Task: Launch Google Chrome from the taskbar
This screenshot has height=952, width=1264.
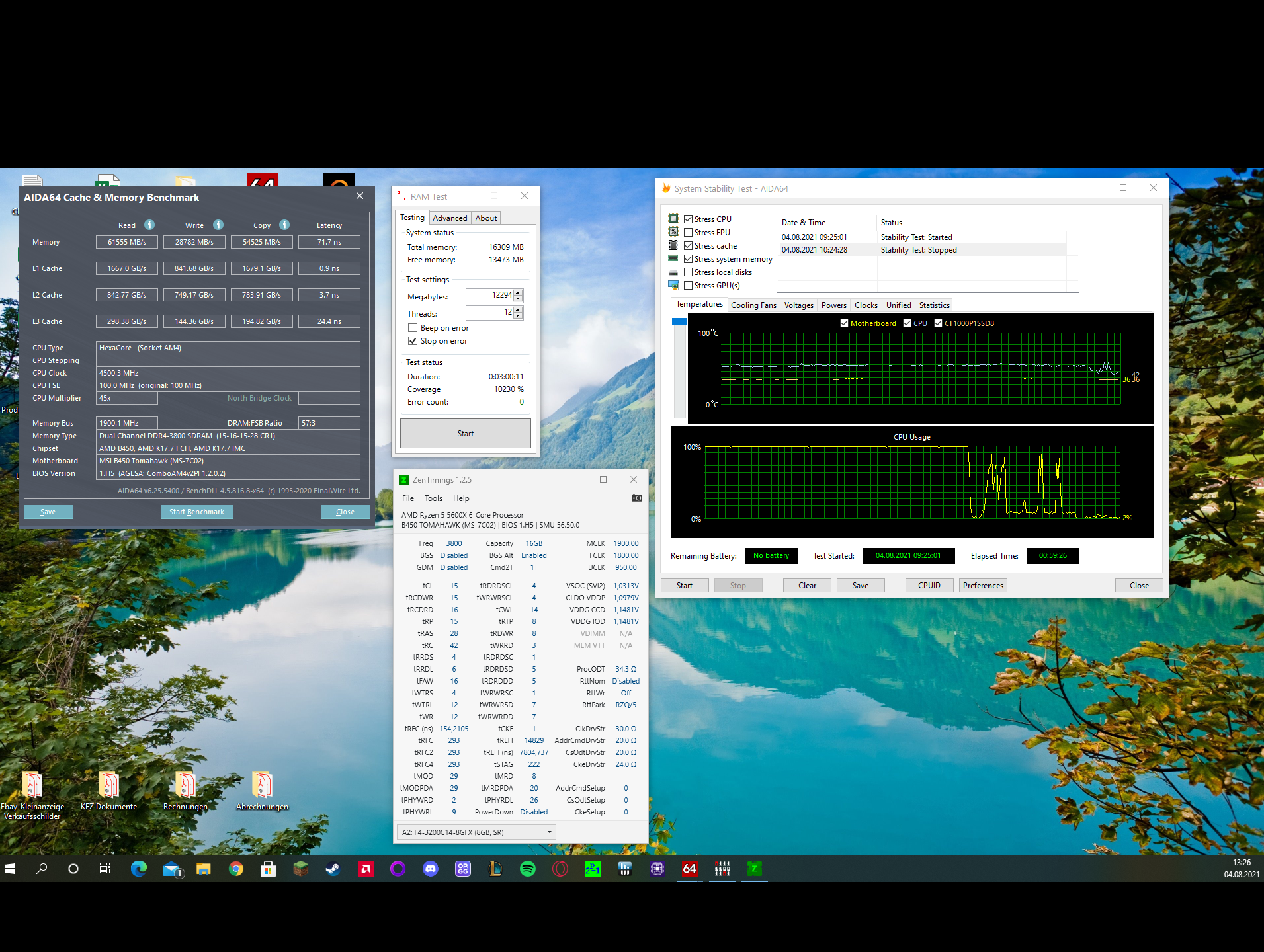Action: [235, 869]
